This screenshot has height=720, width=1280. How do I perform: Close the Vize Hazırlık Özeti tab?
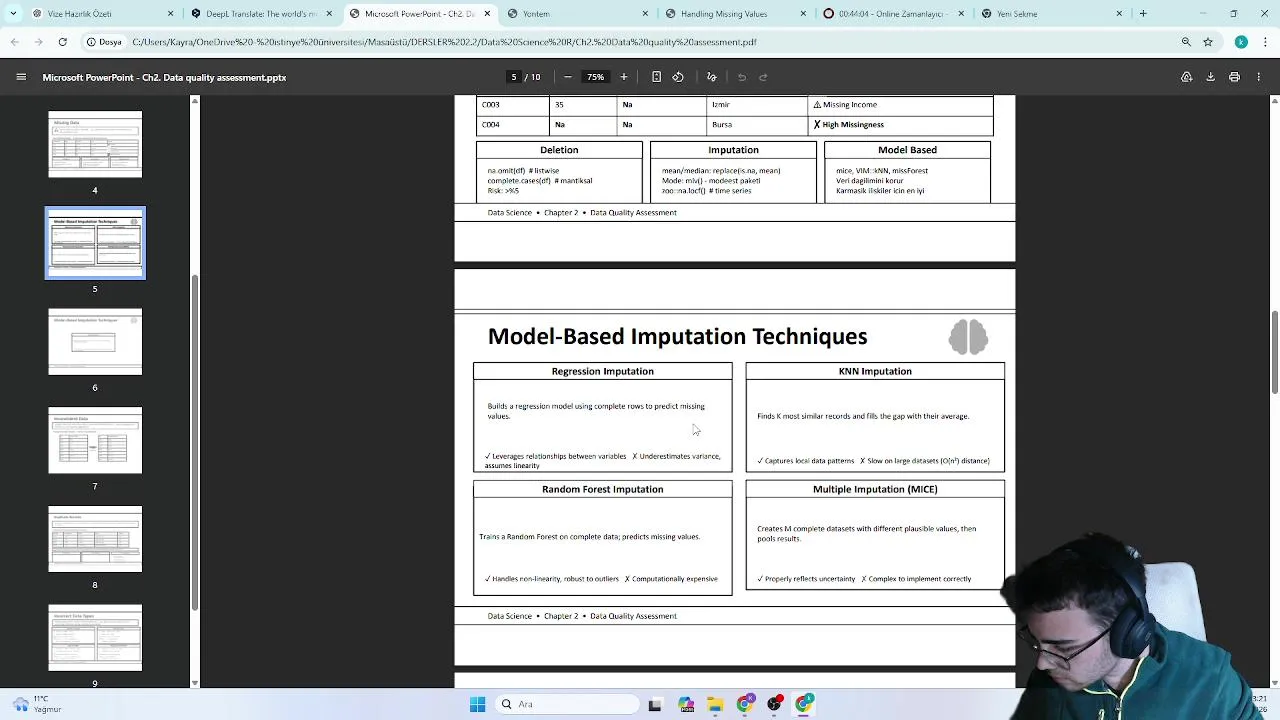[x=170, y=14]
